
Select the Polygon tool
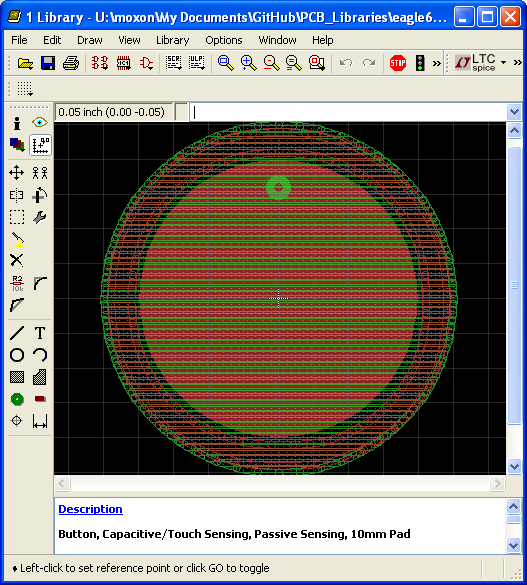pyautogui.click(x=40, y=377)
